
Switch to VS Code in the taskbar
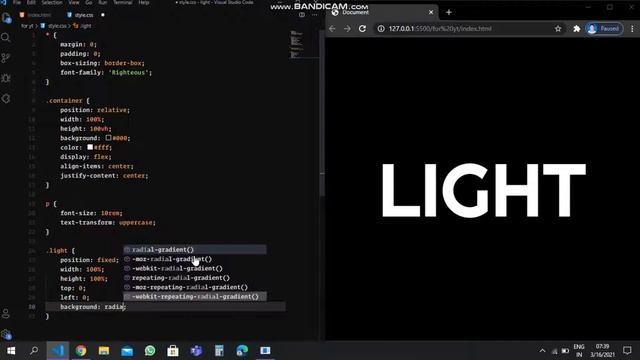click(x=58, y=351)
